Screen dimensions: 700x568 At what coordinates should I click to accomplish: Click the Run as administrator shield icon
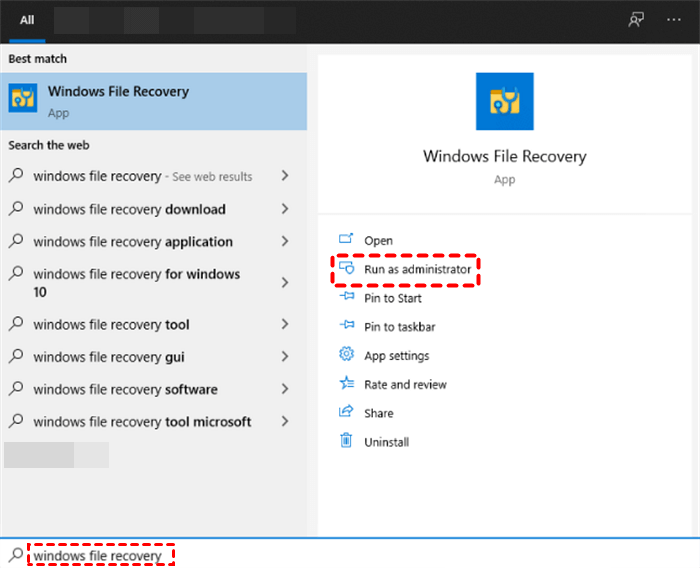point(346,269)
